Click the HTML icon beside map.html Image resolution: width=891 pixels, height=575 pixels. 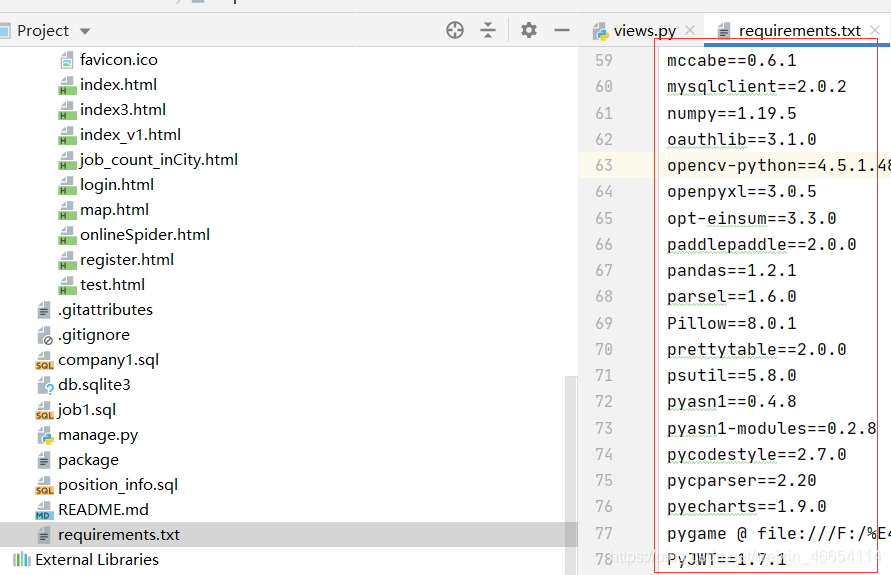67,210
